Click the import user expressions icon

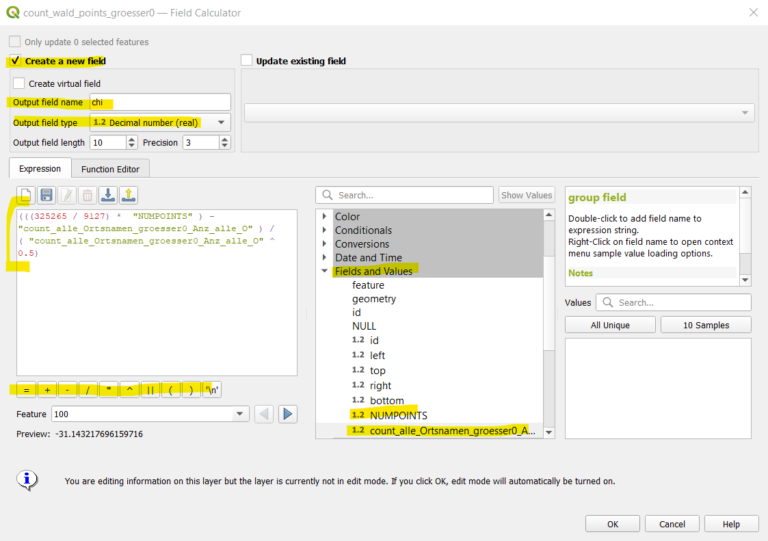[108, 195]
